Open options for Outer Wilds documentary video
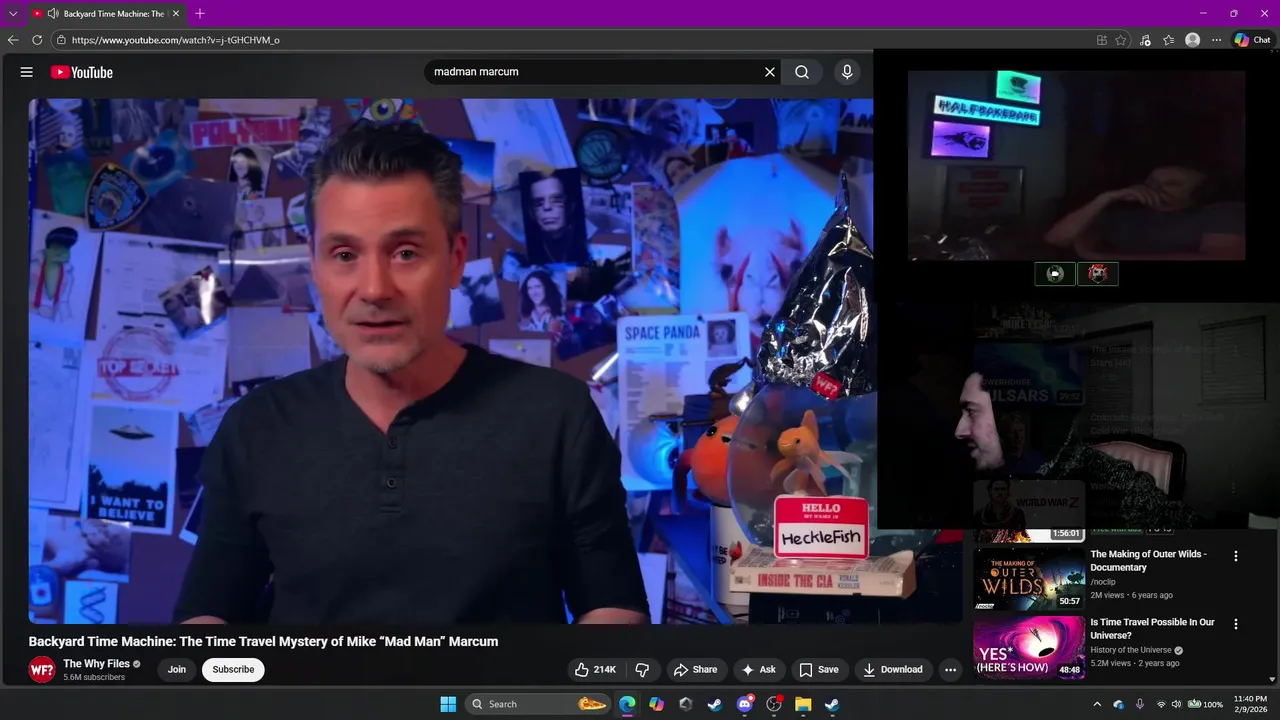1280x720 pixels. (1236, 556)
